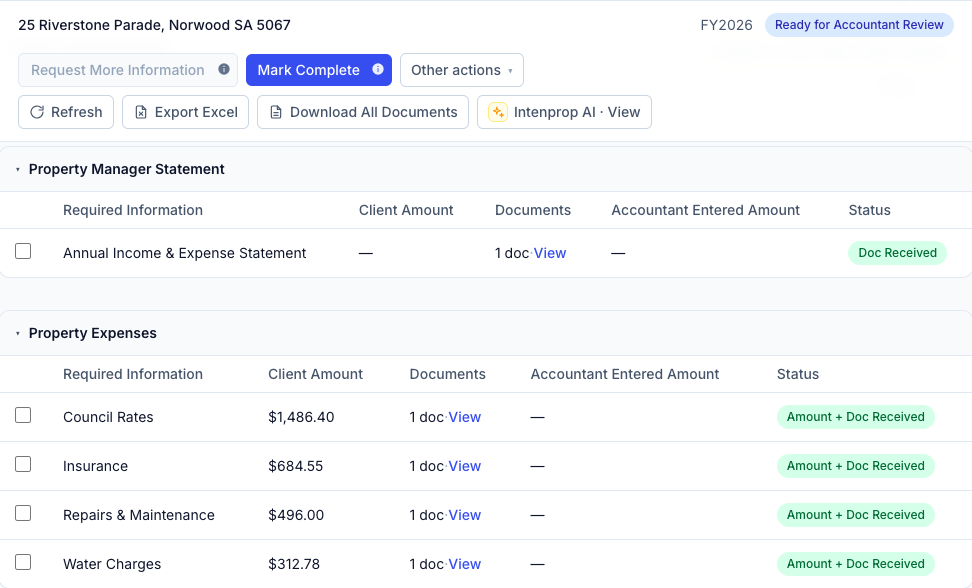Viewport: 972px width, 588px height.
Task: View the Council Rates document
Action: point(464,417)
